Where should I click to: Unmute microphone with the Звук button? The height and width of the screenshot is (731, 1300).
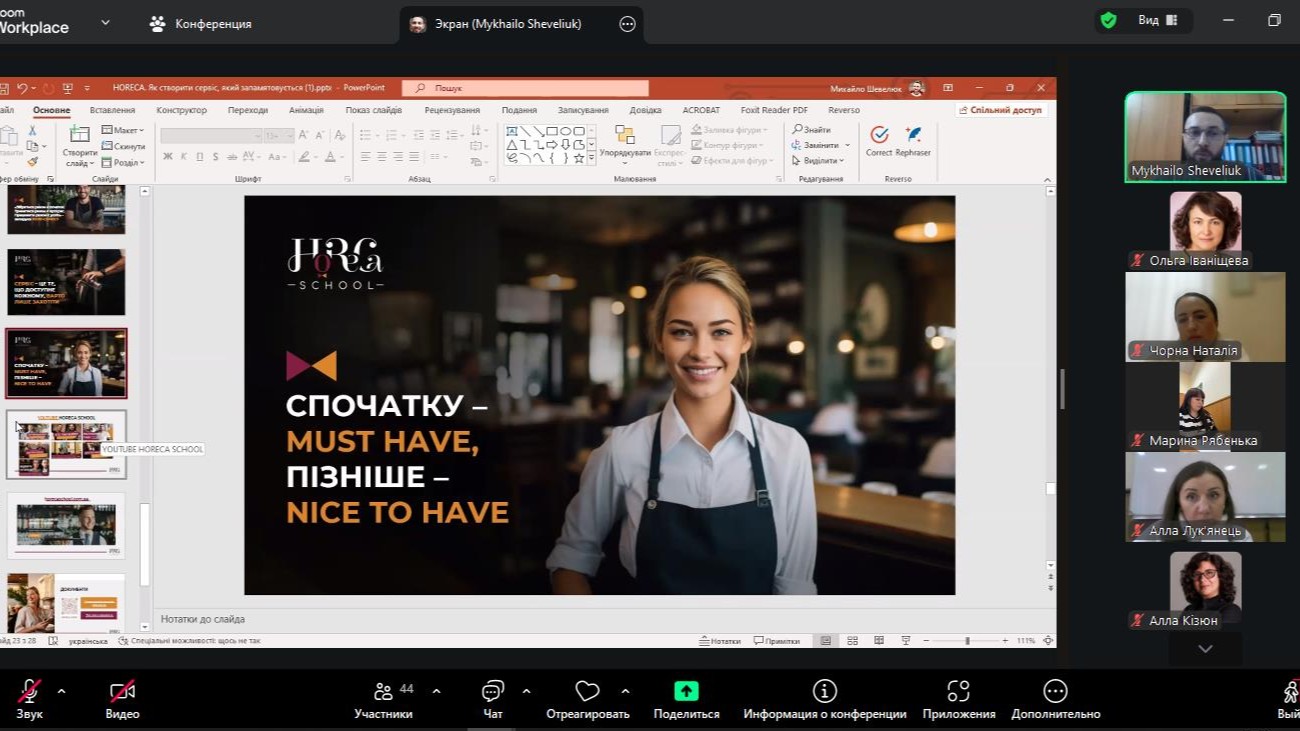coord(29,692)
